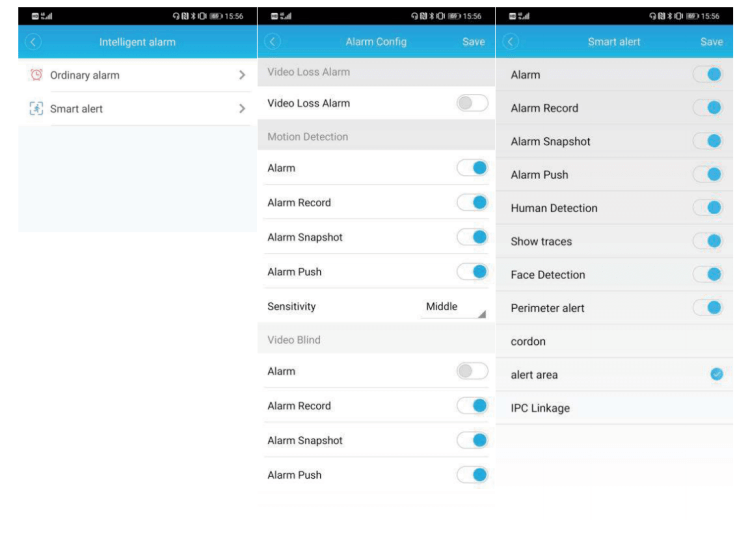Tap the Show traces label
This screenshot has width=750, height=556.
tap(541, 241)
